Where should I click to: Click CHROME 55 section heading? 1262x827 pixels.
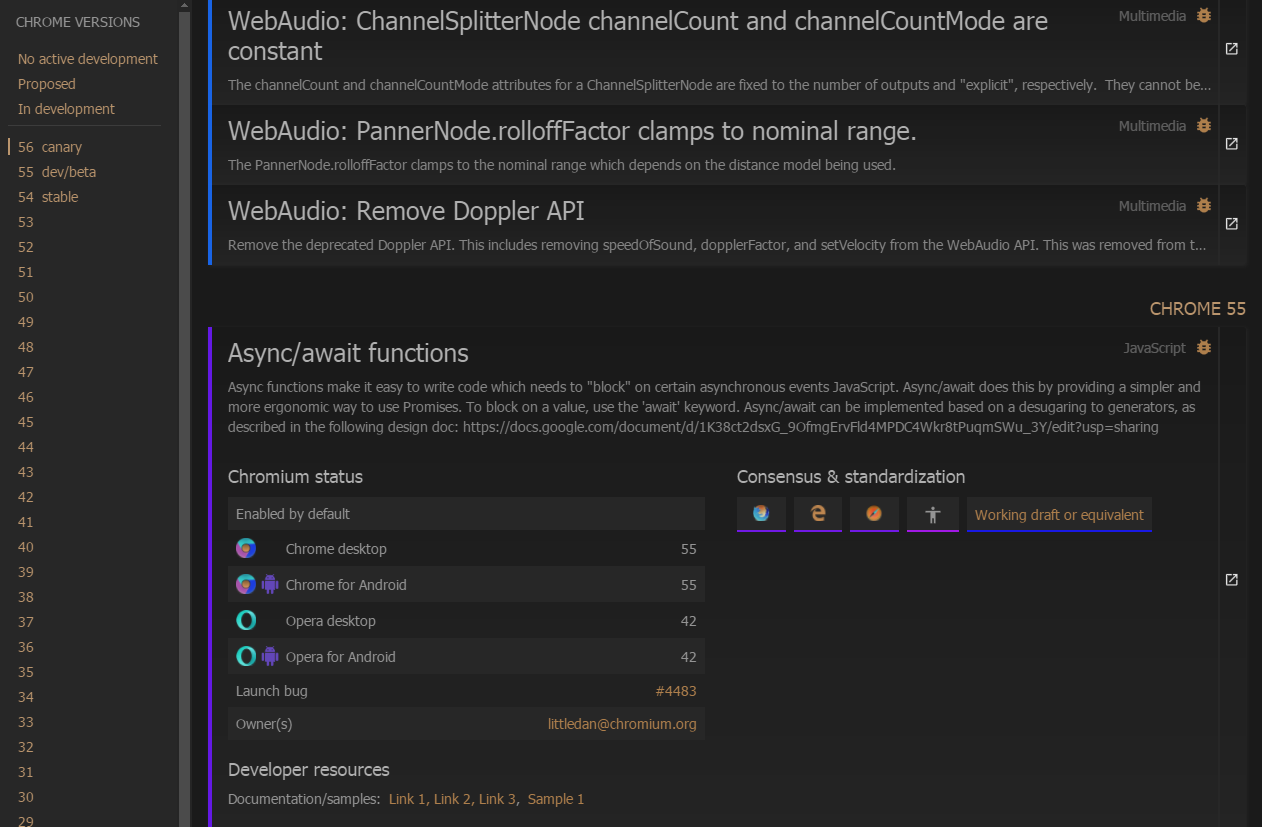coord(1198,309)
